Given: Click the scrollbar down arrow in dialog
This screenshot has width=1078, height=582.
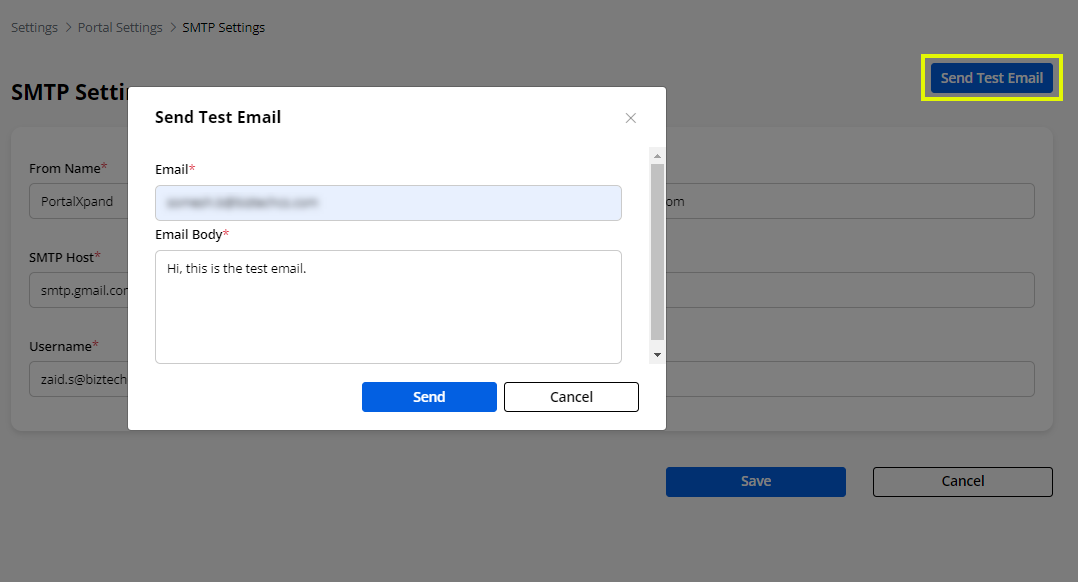Looking at the screenshot, I should click(657, 355).
